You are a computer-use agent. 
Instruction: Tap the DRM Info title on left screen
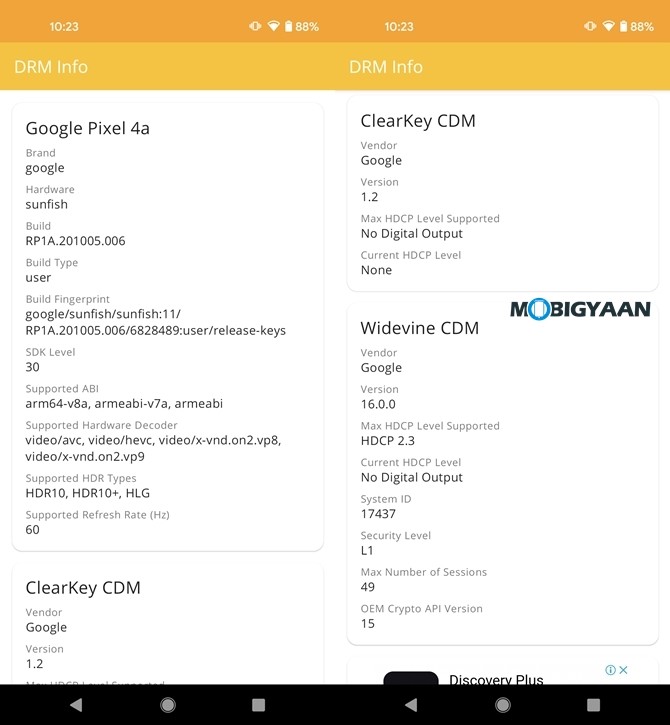coord(51,67)
